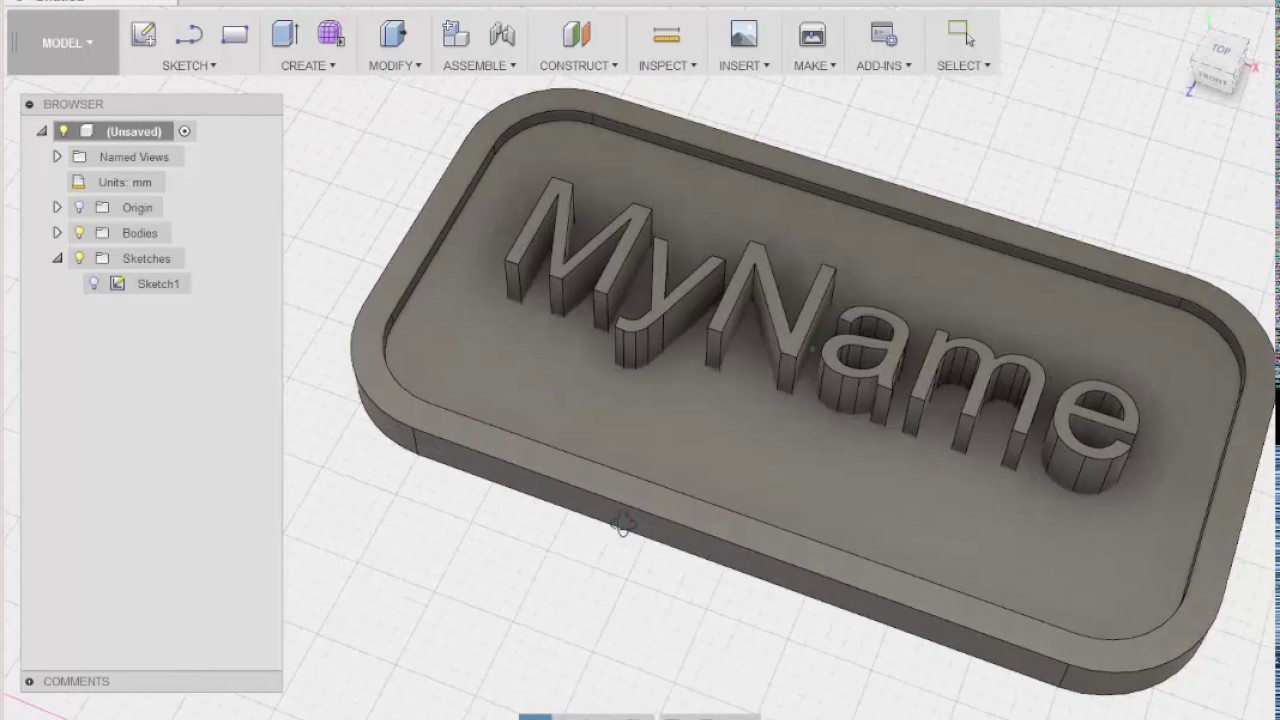1280x720 pixels.
Task: Select the Rectangle sketch tool icon
Action: pos(235,35)
